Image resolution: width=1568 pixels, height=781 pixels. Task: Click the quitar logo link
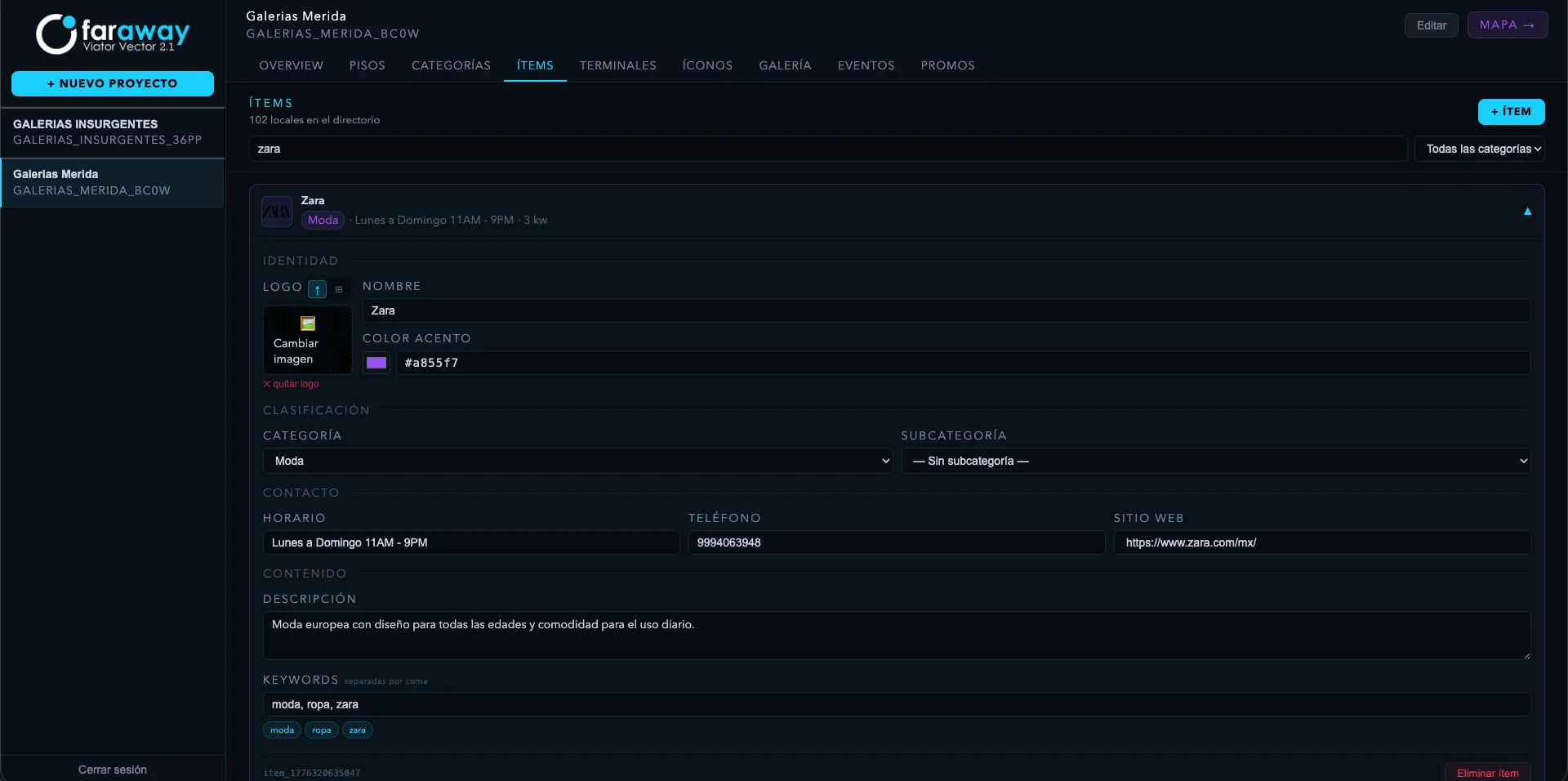coord(292,384)
